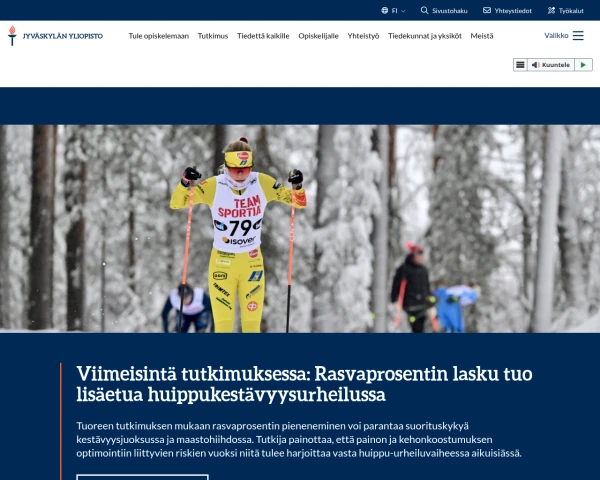600x480 pixels.
Task: Click the Tuoreen tutkimuksen mukaan summary text
Action: [x=299, y=439]
